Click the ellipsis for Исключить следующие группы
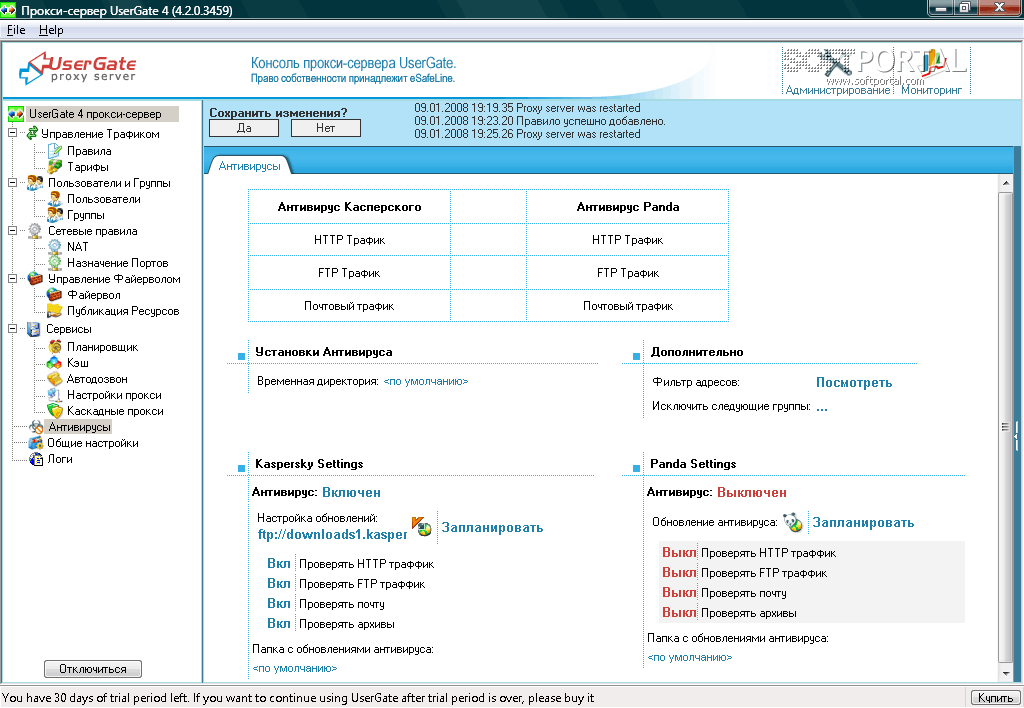Screen dimensions: 1024x708 (822, 407)
